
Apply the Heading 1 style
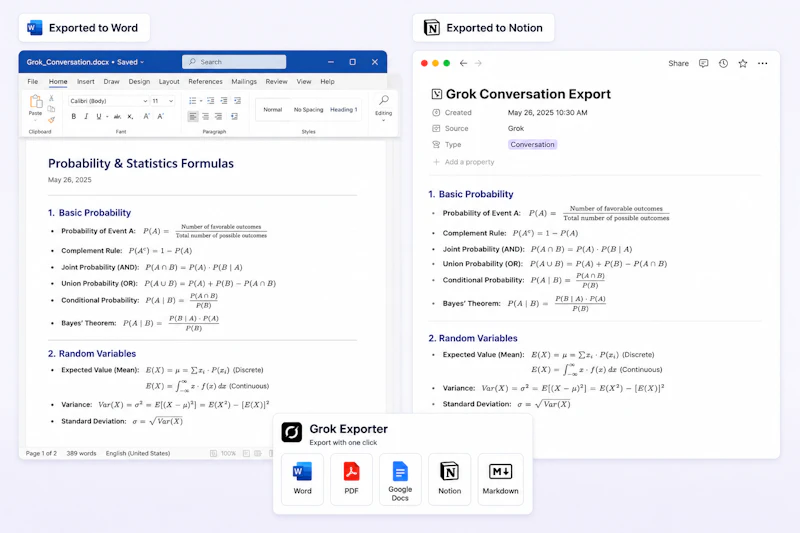coord(343,110)
